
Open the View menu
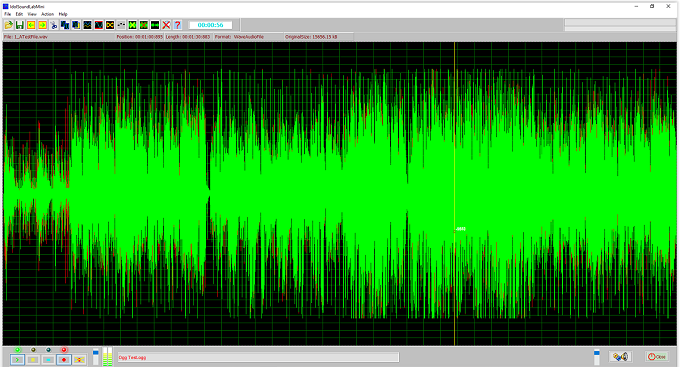pyautogui.click(x=32, y=14)
